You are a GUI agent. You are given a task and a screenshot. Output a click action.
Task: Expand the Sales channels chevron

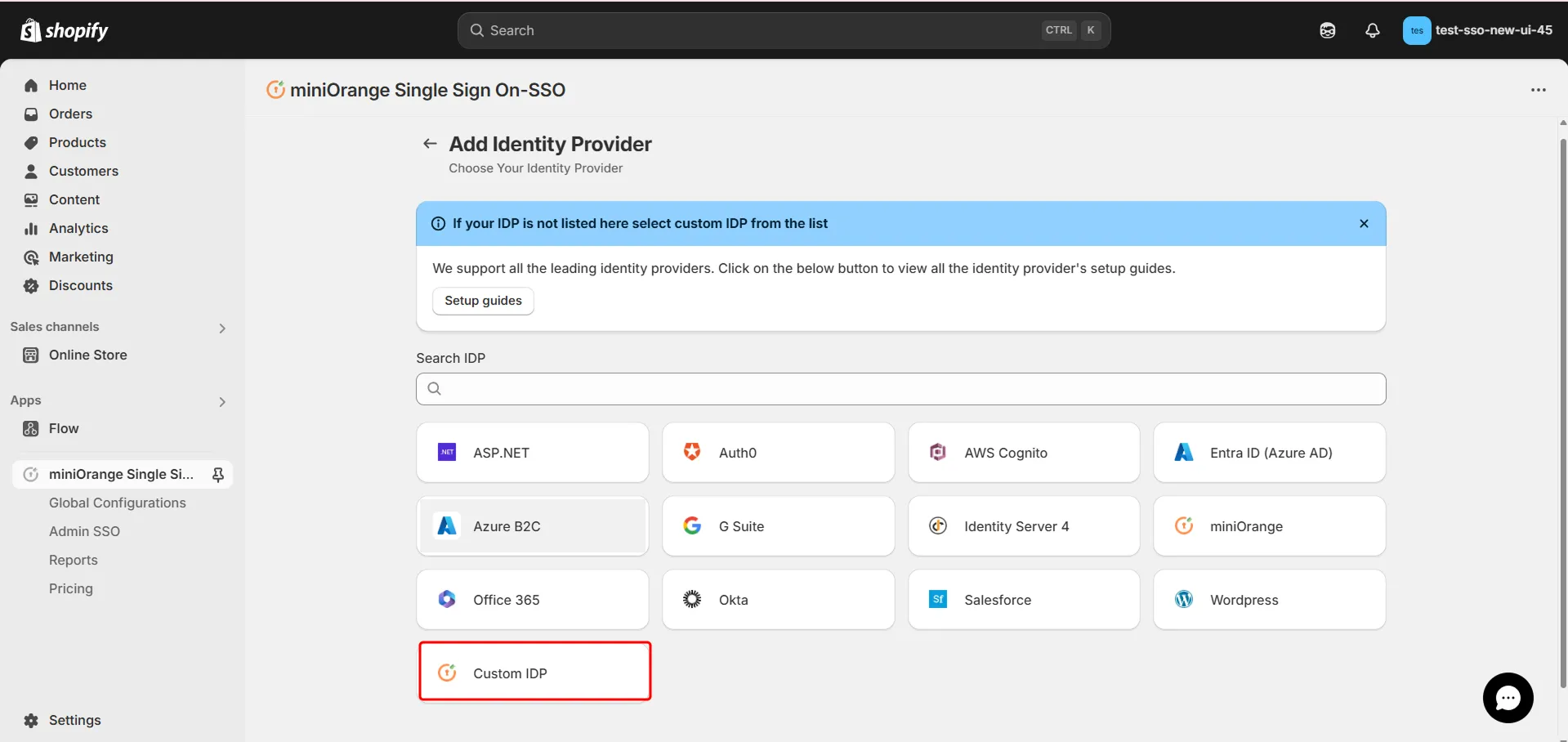click(x=222, y=329)
